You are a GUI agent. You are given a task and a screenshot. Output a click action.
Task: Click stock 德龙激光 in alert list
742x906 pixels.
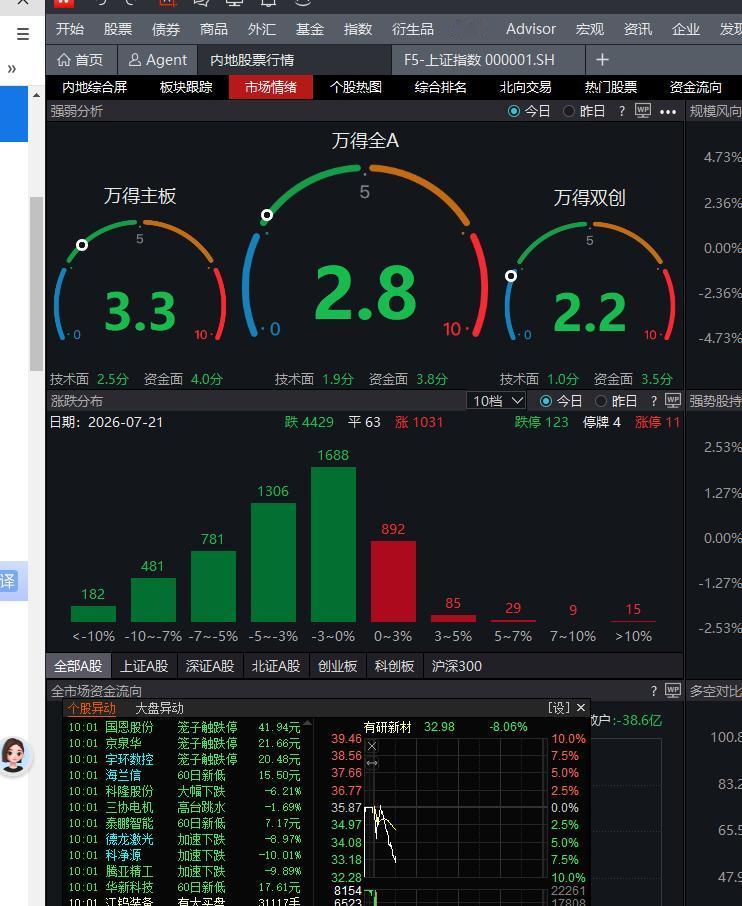(129, 839)
